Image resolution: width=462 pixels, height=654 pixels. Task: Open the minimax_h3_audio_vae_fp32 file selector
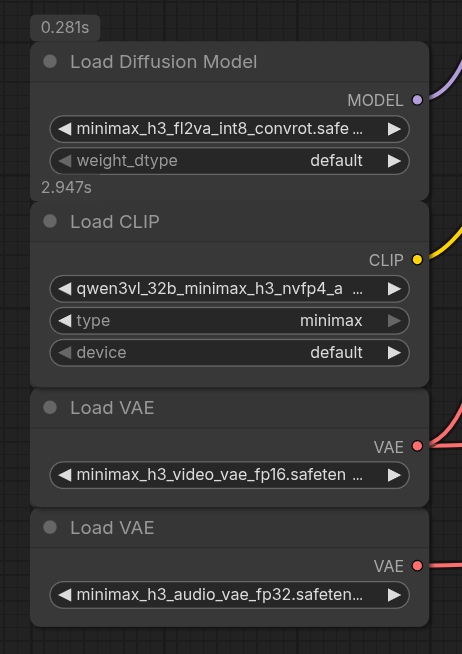click(229, 595)
